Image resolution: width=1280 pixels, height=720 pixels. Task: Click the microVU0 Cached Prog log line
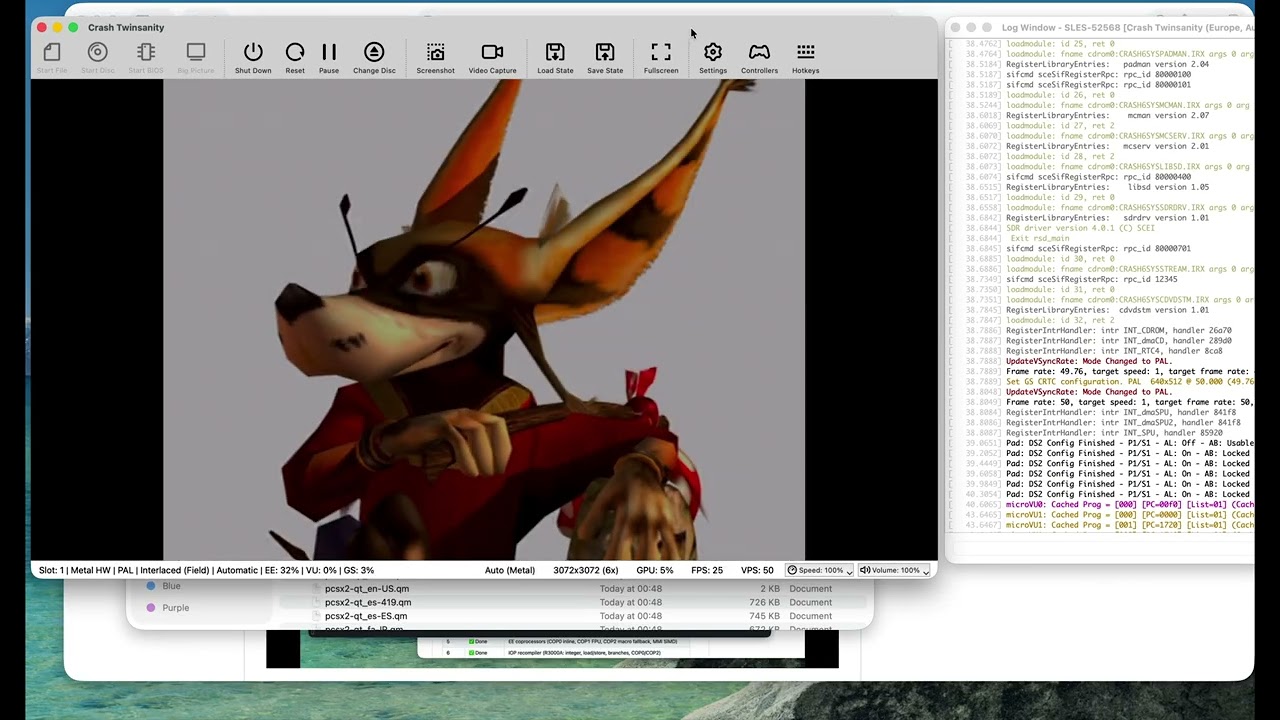click(x=1129, y=505)
